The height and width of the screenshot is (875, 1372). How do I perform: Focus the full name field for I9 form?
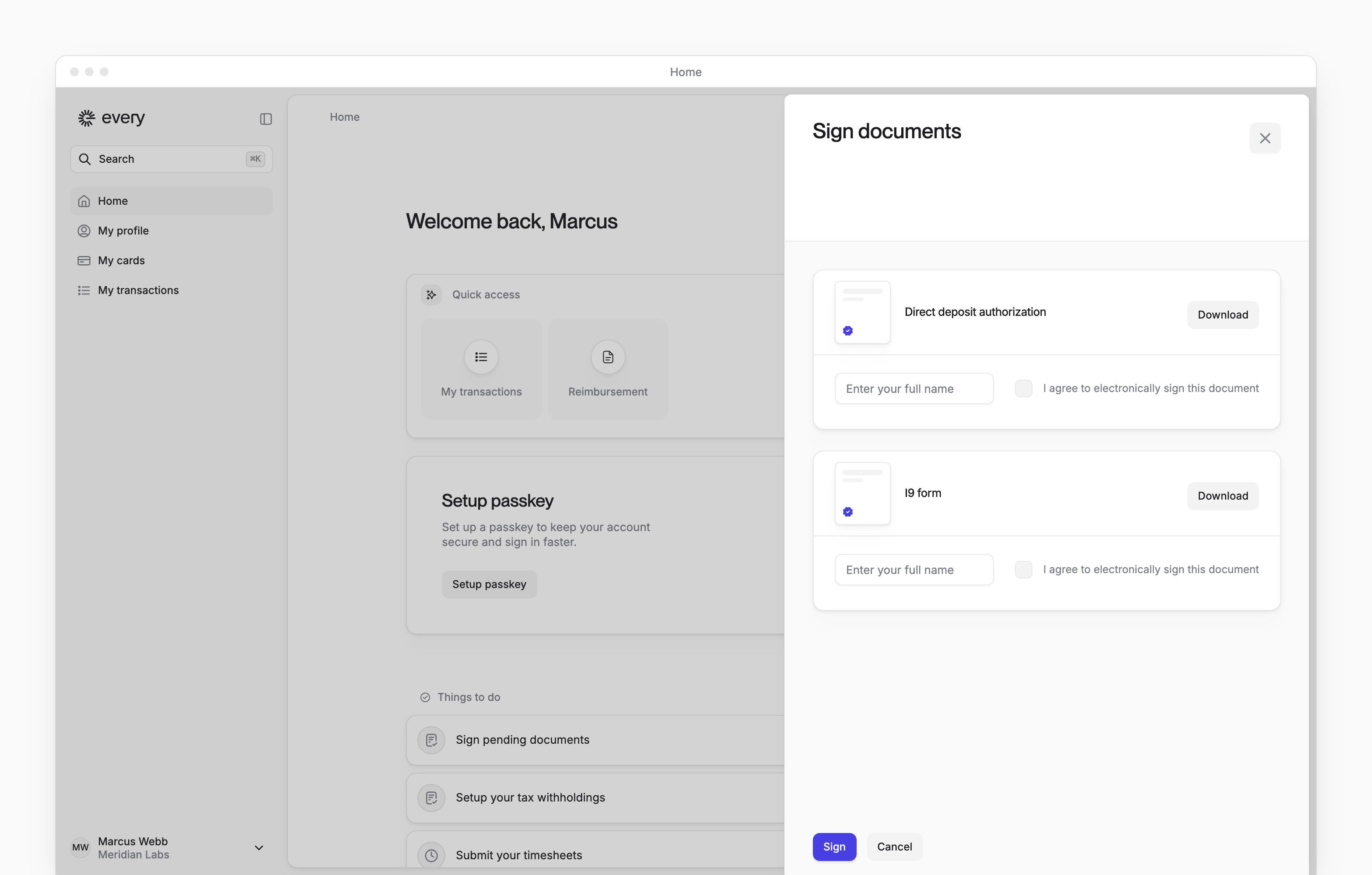point(914,570)
